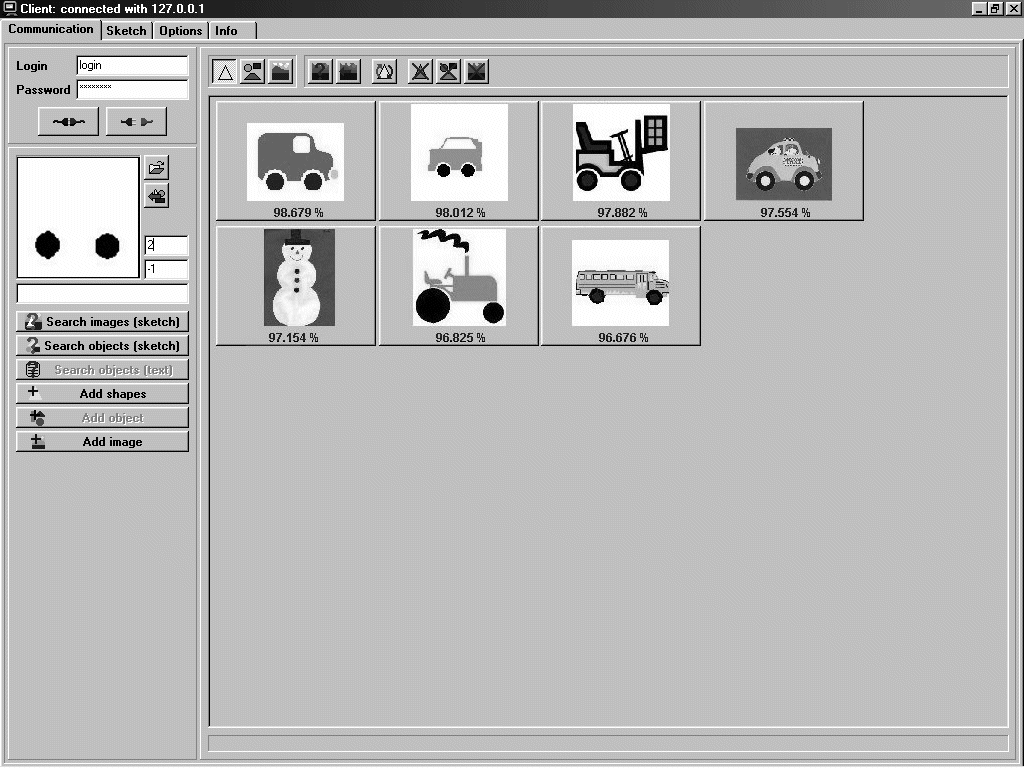Click the rotating triangle refresh icon

[x=384, y=72]
